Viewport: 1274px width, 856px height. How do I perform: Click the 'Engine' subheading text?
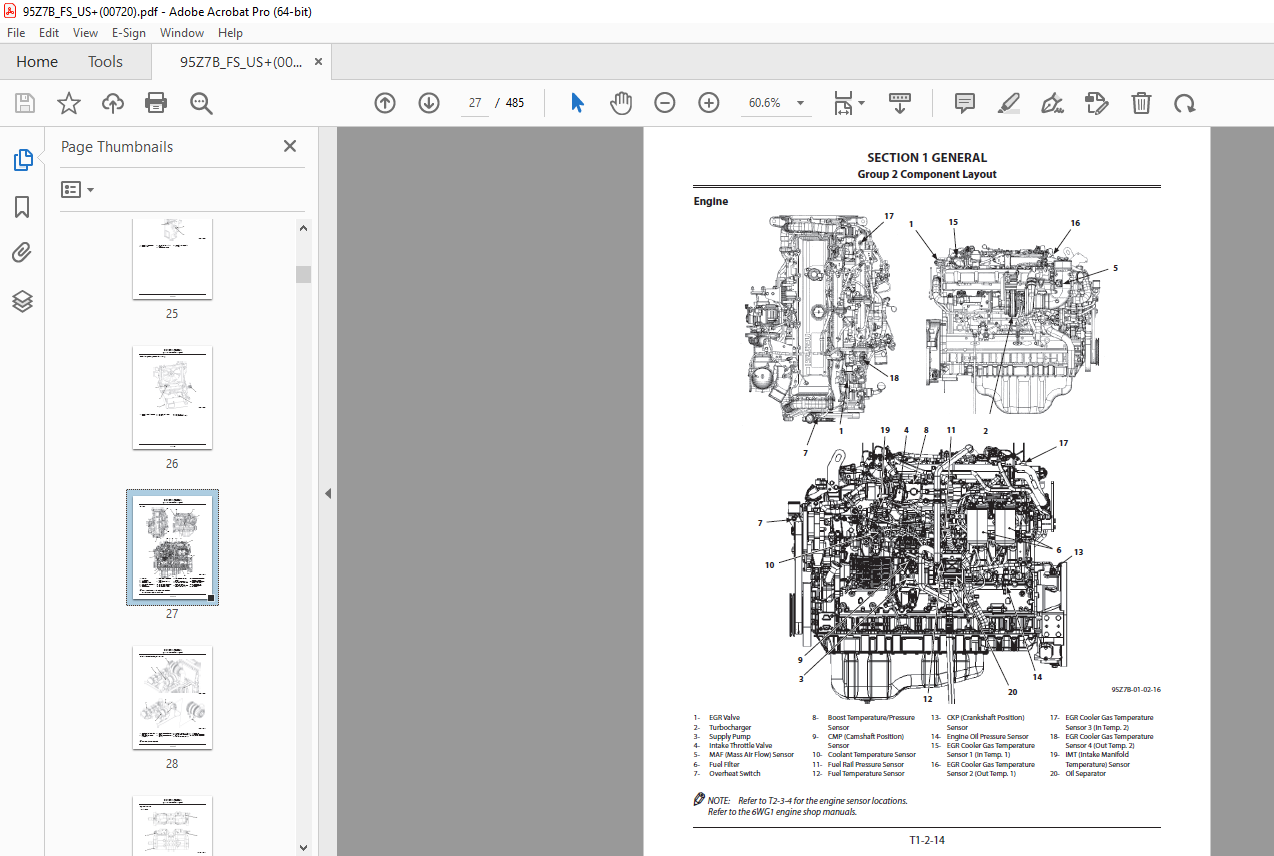point(711,201)
